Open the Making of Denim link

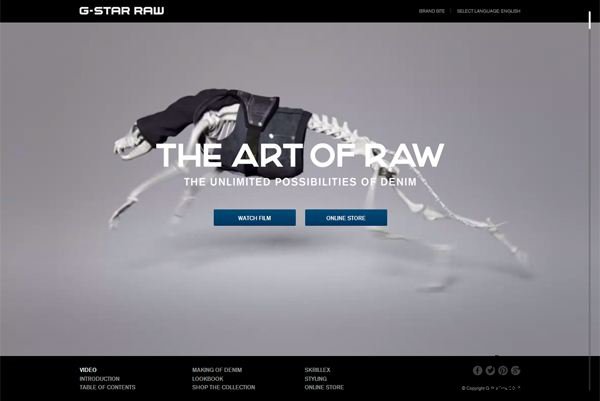pos(217,370)
